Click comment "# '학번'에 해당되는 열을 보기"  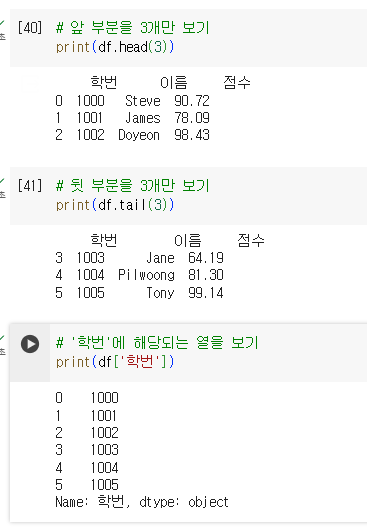point(157,343)
